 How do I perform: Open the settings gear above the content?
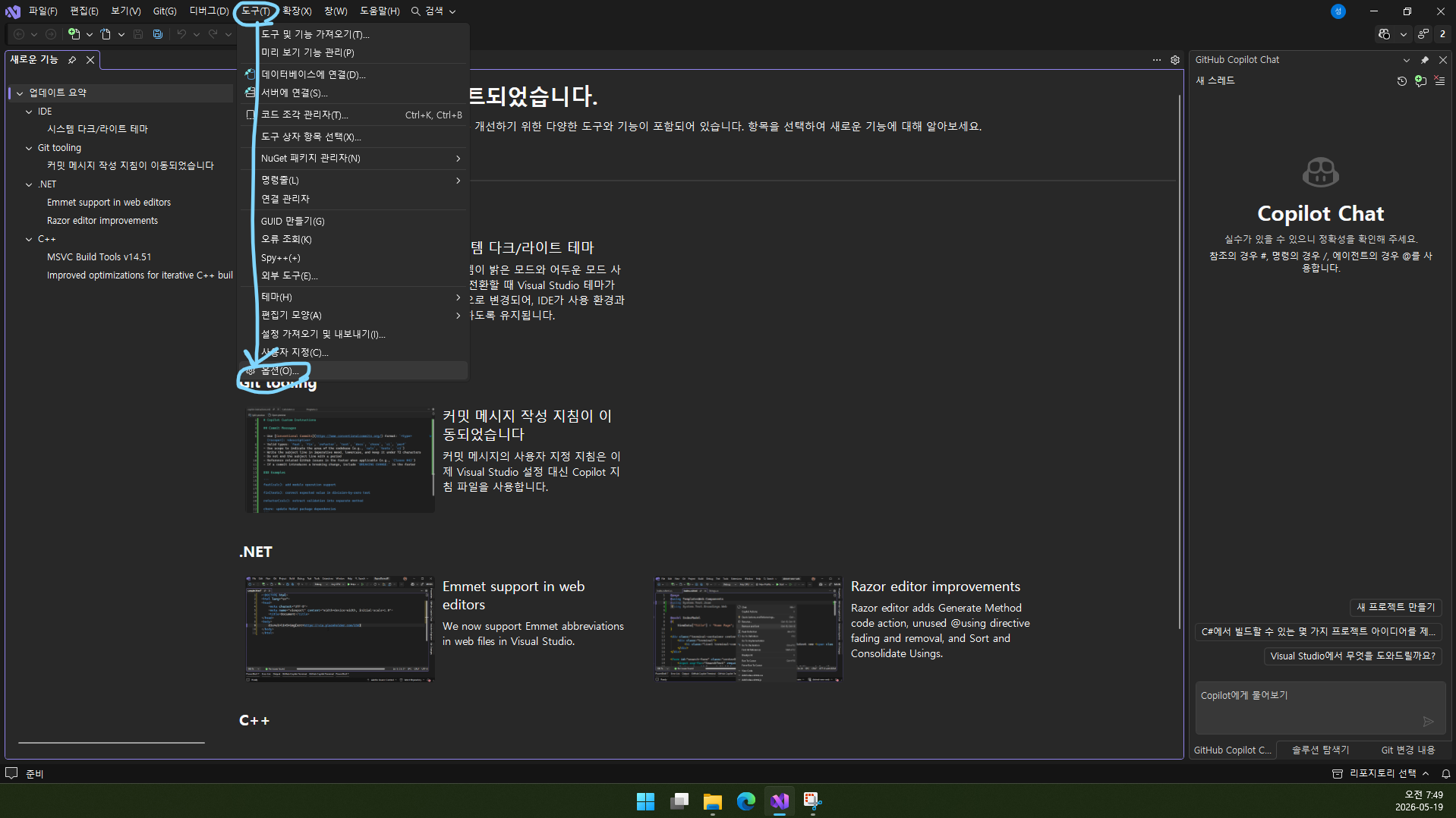(1175, 60)
